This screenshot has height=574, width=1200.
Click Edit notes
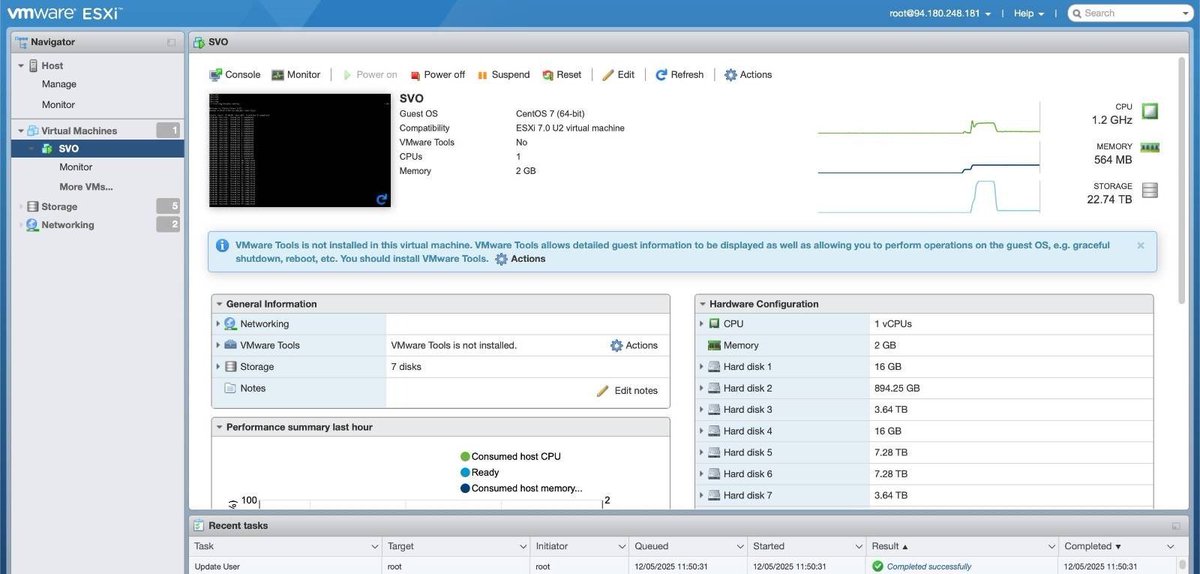tap(627, 391)
